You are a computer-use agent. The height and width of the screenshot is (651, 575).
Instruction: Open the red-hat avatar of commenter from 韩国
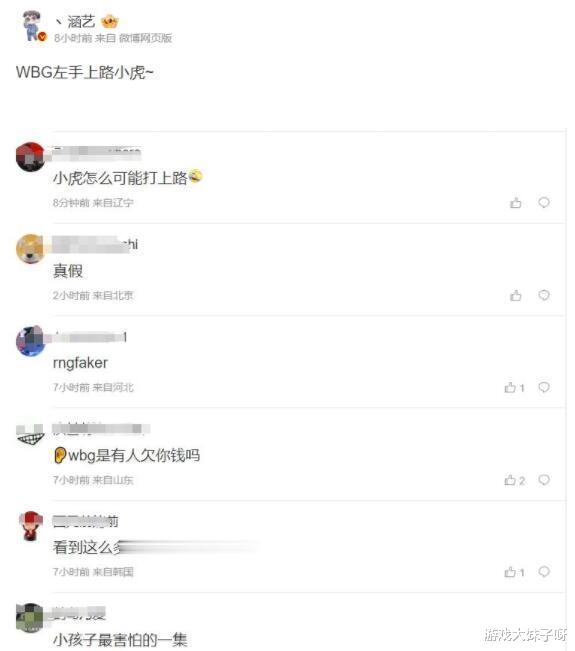pos(31,526)
